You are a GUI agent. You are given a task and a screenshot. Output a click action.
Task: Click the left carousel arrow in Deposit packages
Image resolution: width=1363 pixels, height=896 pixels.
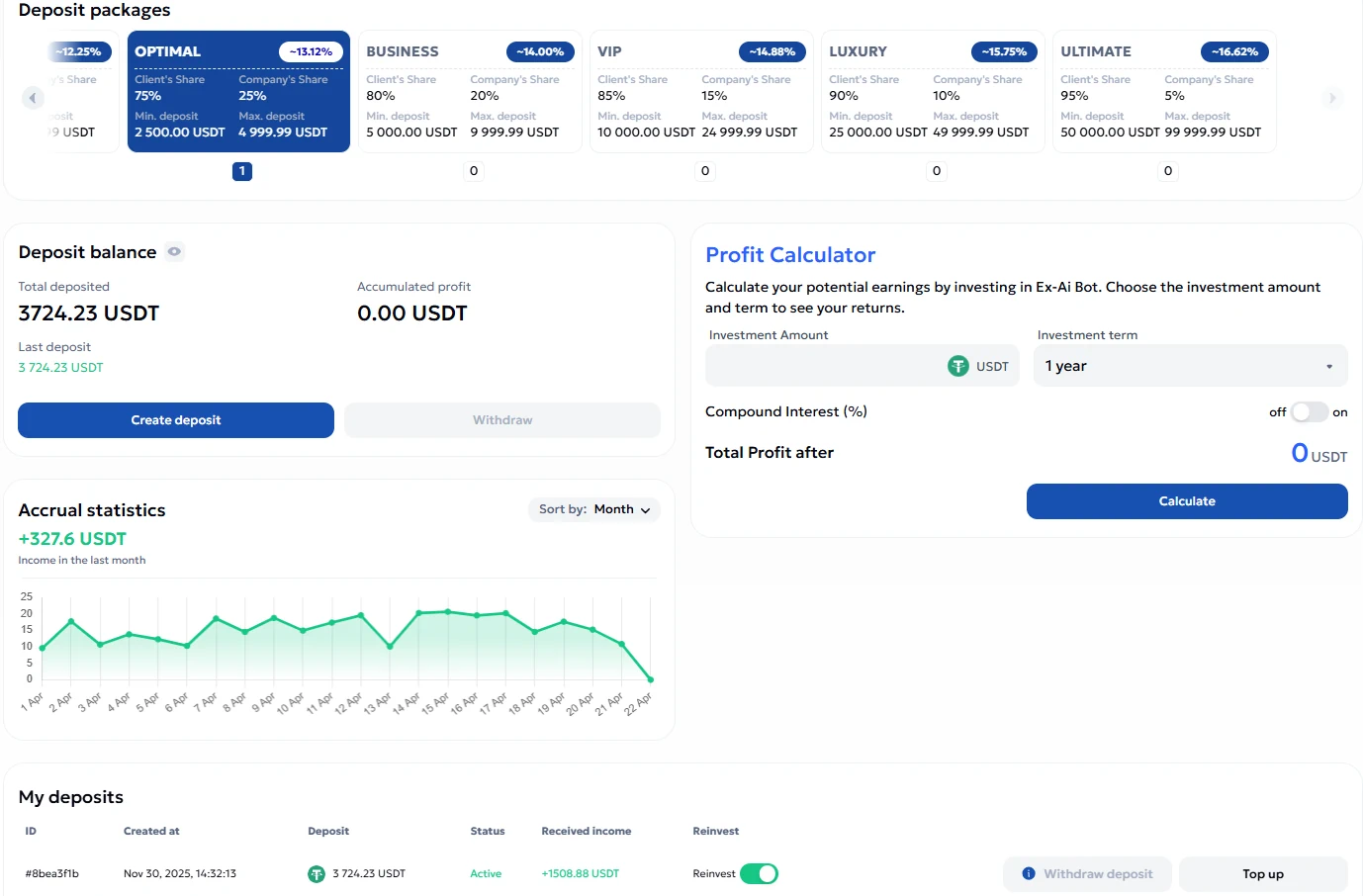[33, 98]
